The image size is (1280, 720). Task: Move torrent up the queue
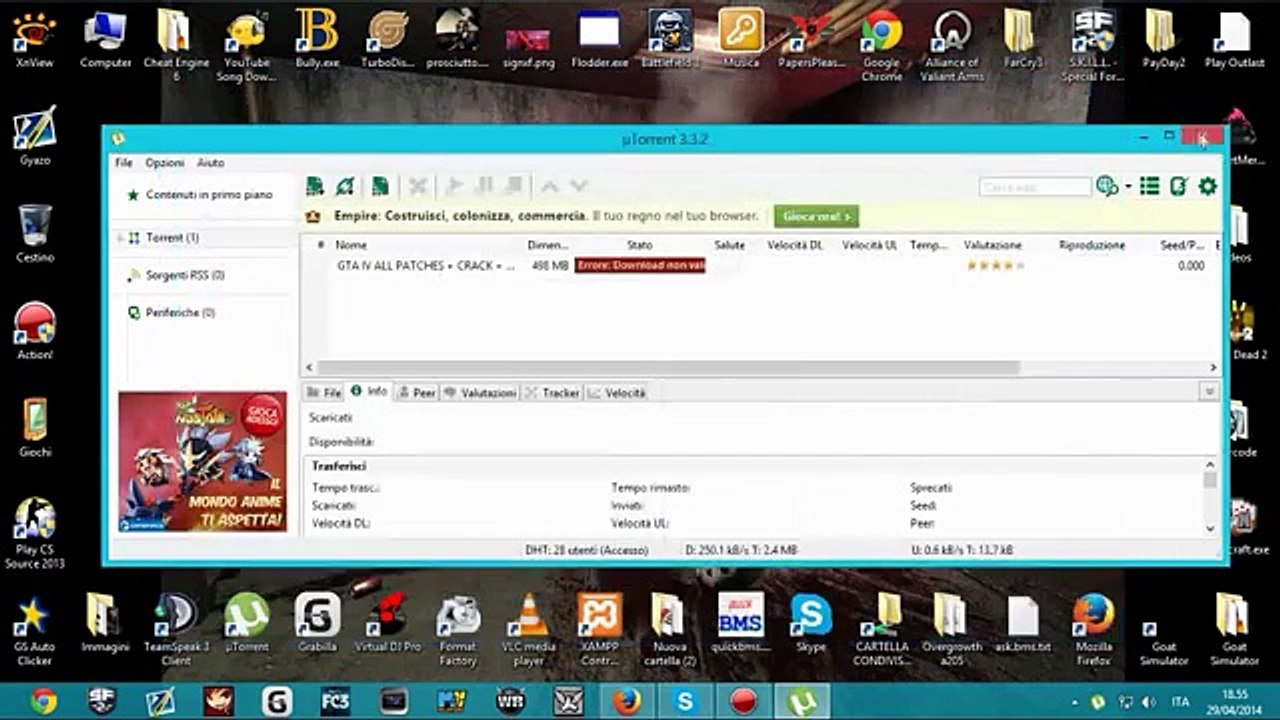pyautogui.click(x=549, y=186)
